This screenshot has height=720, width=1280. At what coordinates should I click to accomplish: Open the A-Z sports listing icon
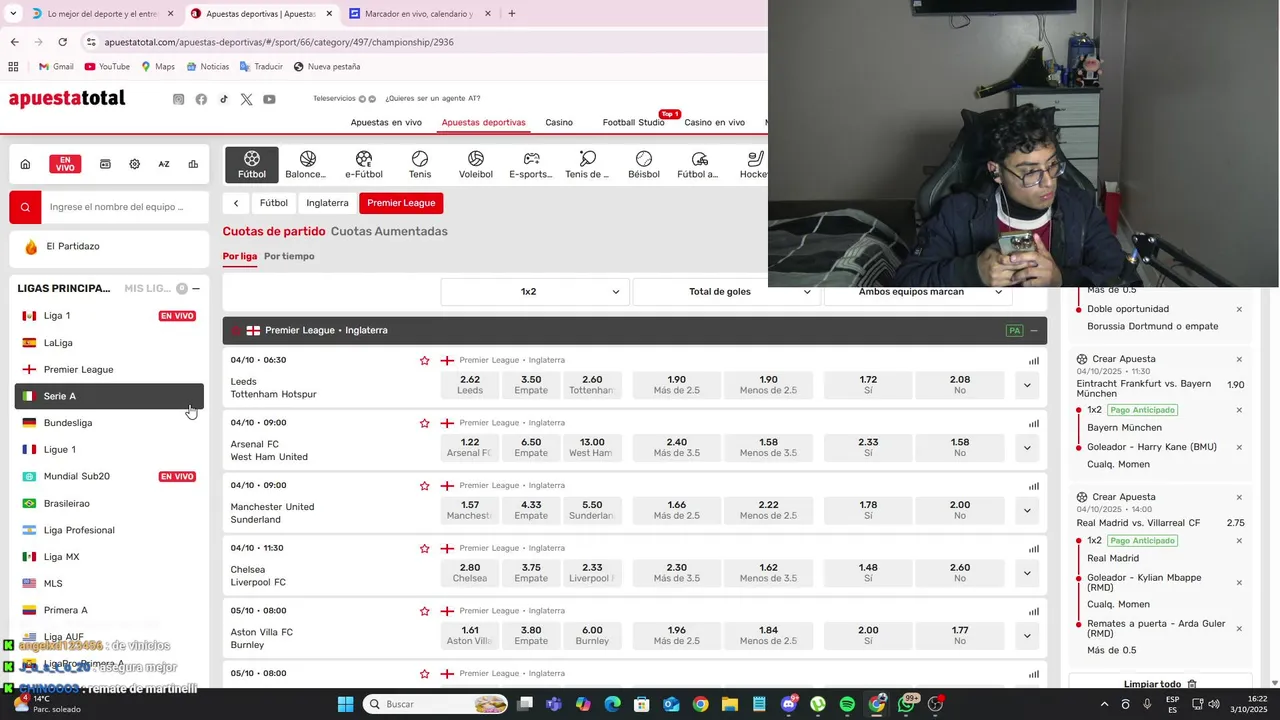164,164
